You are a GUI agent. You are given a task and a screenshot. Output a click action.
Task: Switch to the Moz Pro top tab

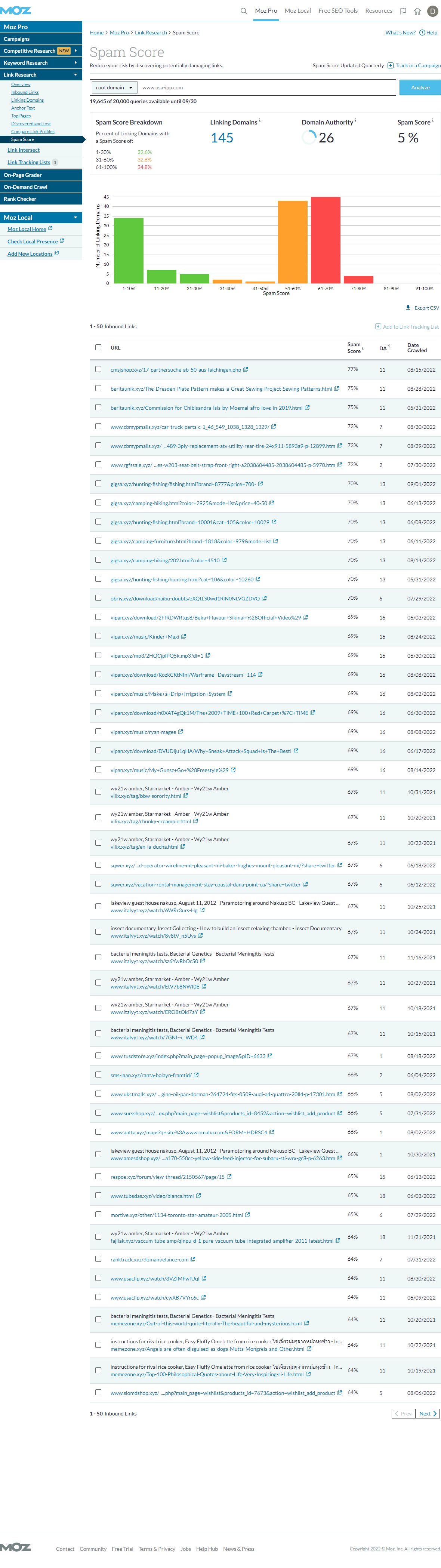click(x=266, y=11)
